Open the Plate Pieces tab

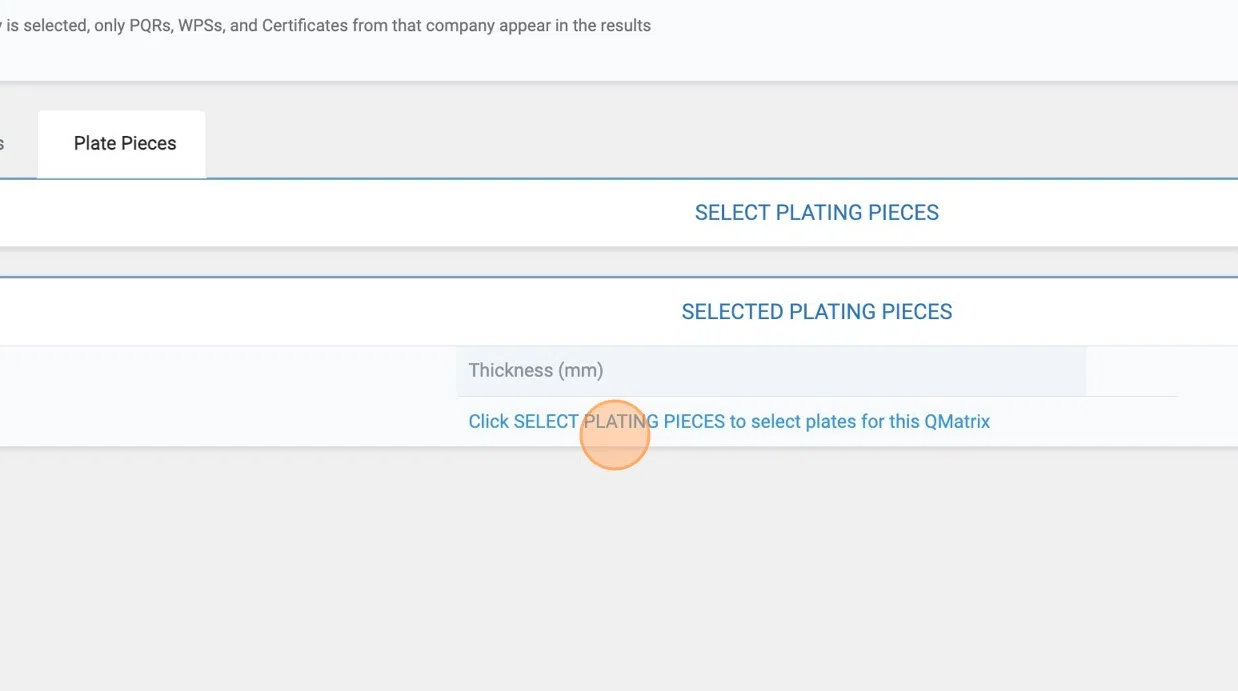pos(124,144)
